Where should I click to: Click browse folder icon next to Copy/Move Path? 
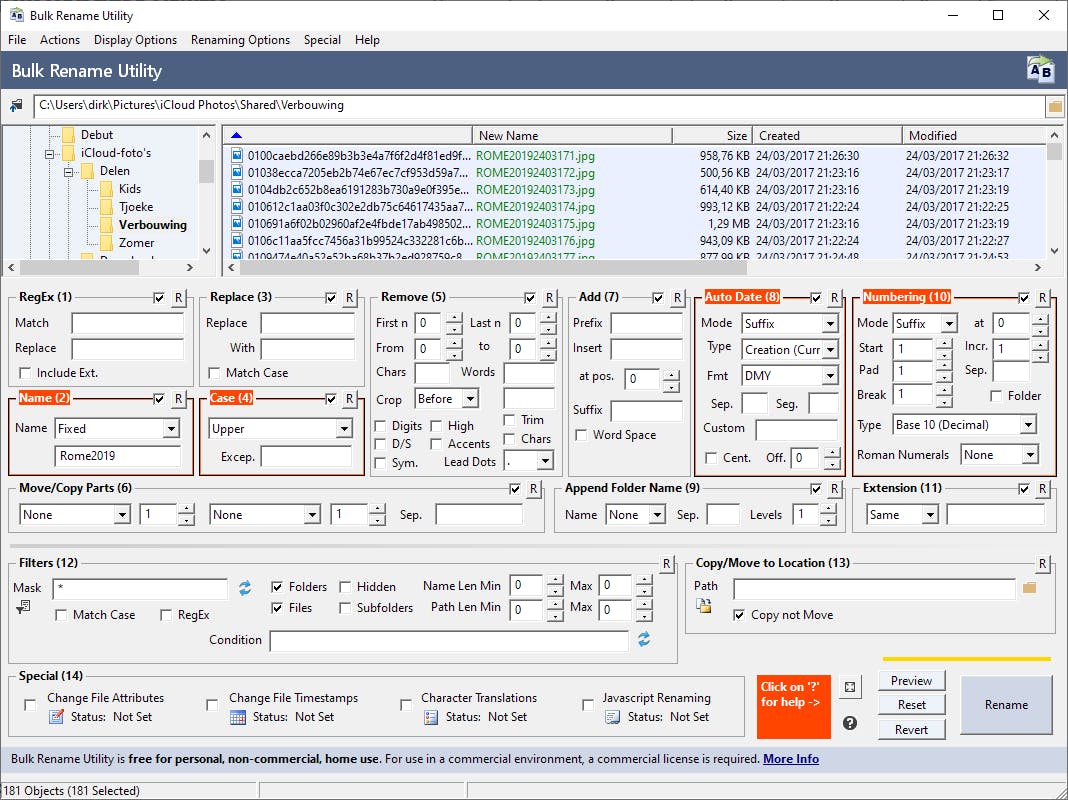(x=1029, y=588)
